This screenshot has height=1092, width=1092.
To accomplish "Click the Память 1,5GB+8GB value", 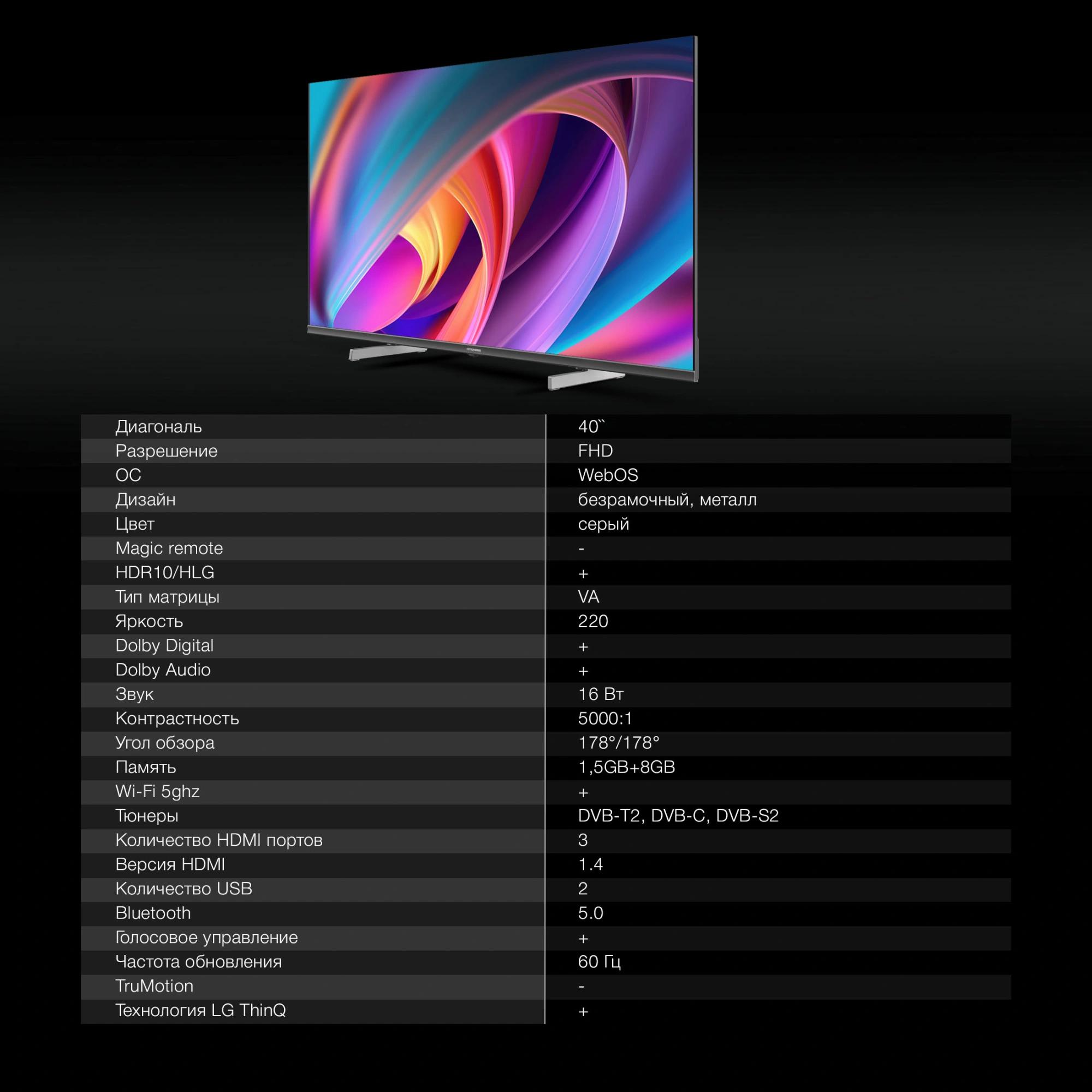I will (626, 768).
